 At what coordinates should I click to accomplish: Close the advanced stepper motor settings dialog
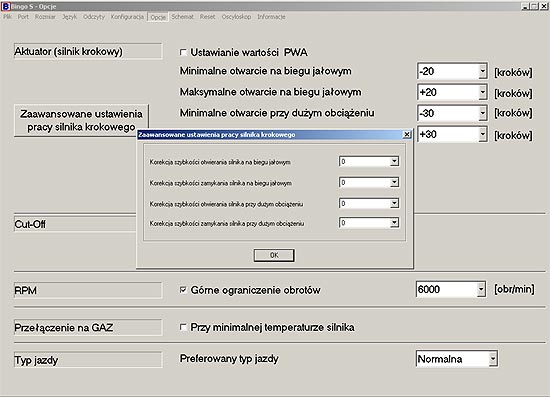(407, 134)
